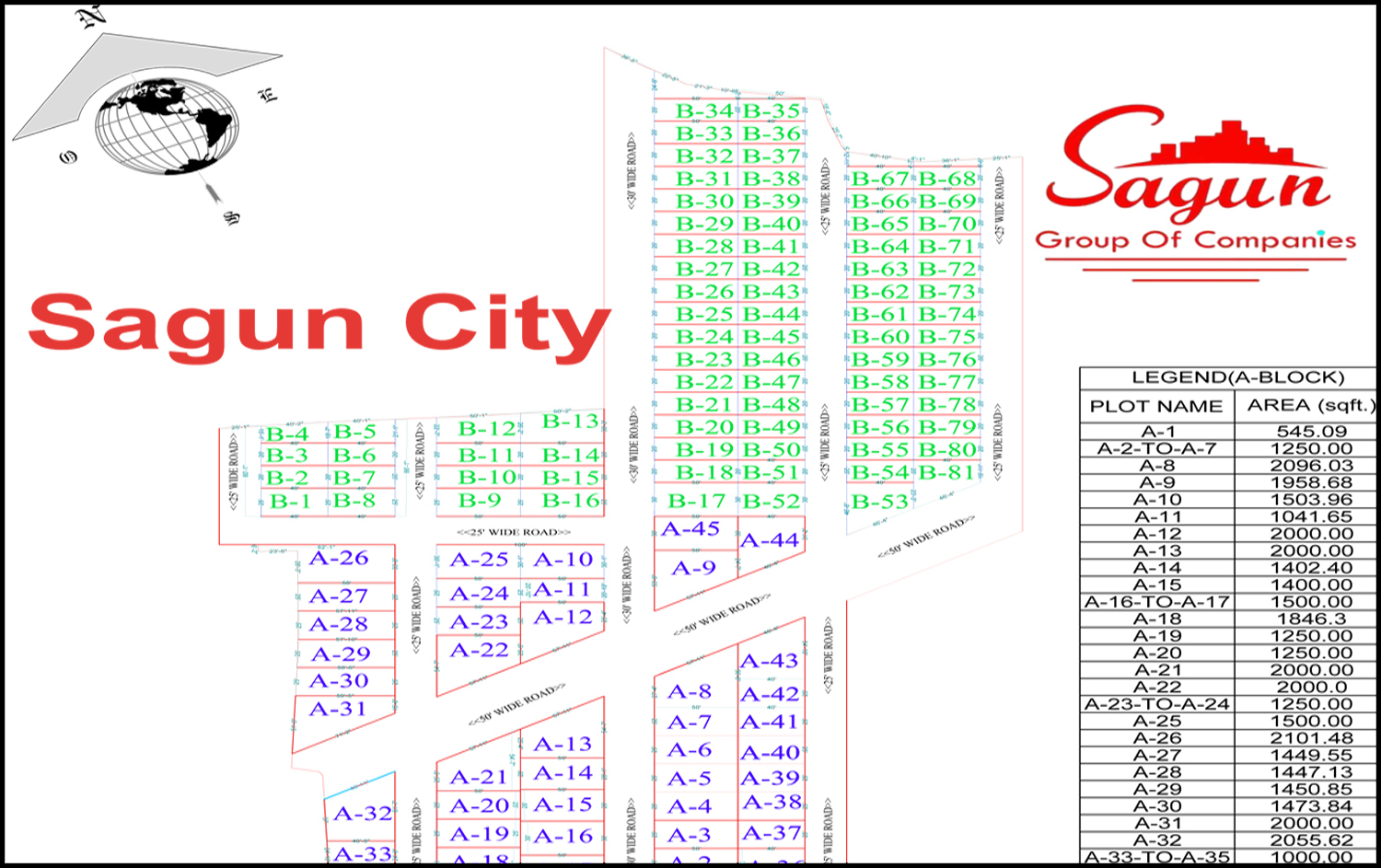Click the 'Group Of Companies' tagline
The image size is (1381, 868).
pos(1195,240)
